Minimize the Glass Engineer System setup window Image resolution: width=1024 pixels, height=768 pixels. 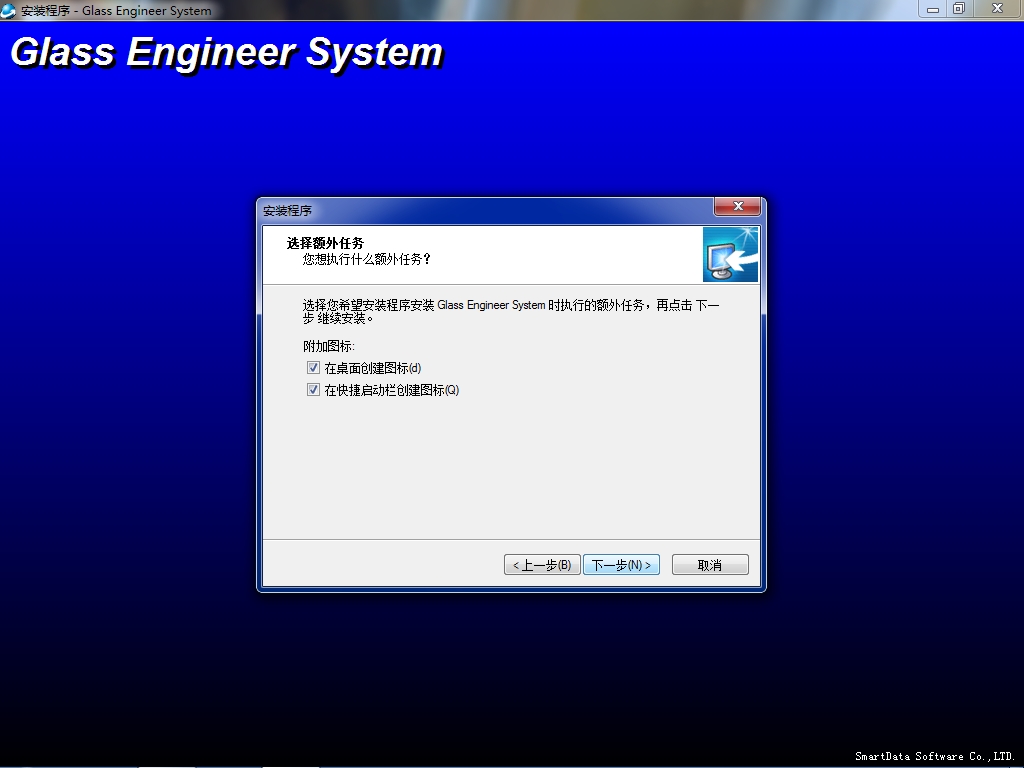(x=933, y=9)
